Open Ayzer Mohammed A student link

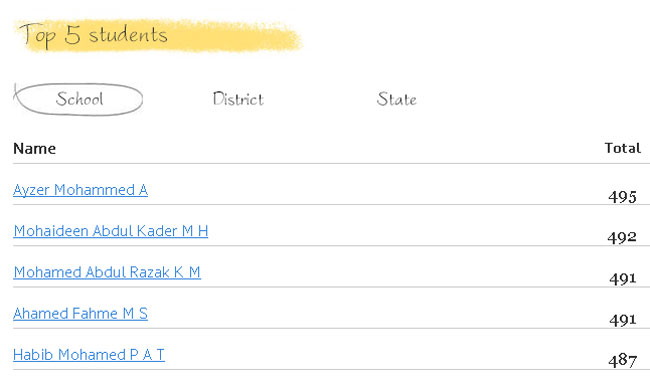pyautogui.click(x=80, y=190)
